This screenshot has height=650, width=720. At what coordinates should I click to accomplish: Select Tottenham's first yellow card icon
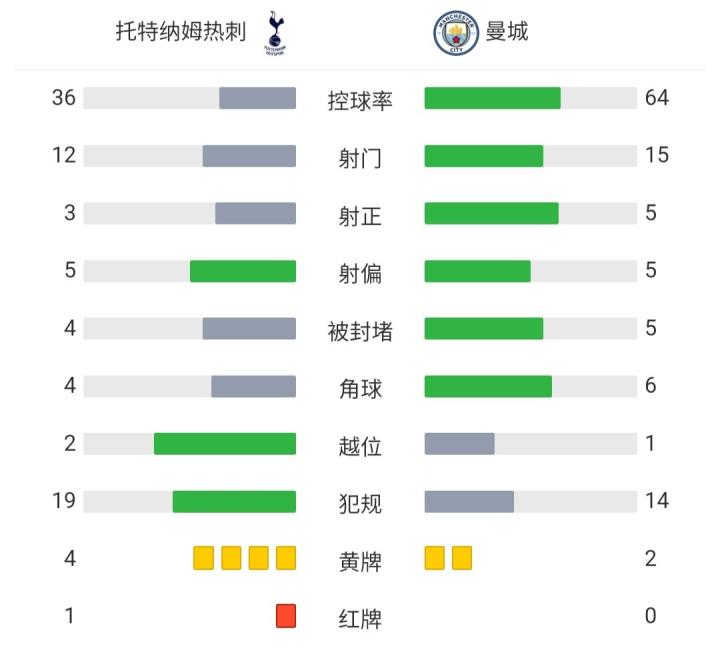[x=203, y=558]
